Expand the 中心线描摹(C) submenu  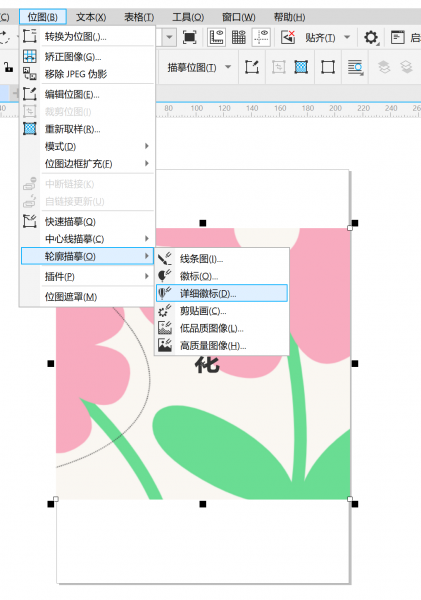click(x=87, y=239)
